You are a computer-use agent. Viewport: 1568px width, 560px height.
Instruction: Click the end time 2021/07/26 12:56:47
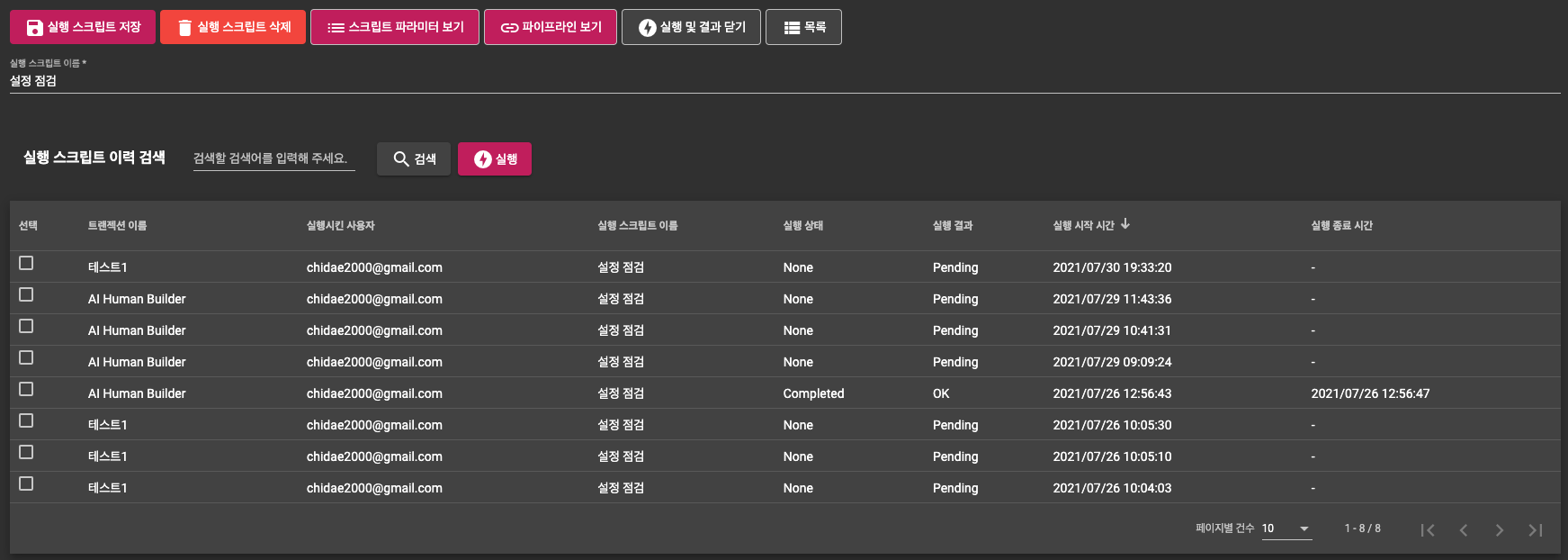tap(1370, 393)
